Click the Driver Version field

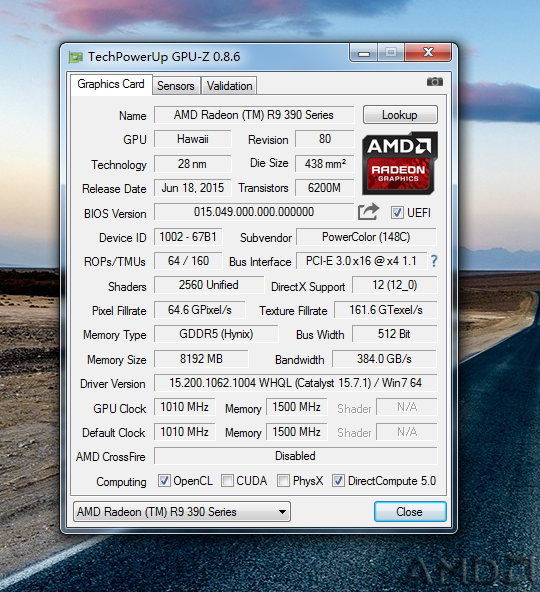(x=295, y=383)
